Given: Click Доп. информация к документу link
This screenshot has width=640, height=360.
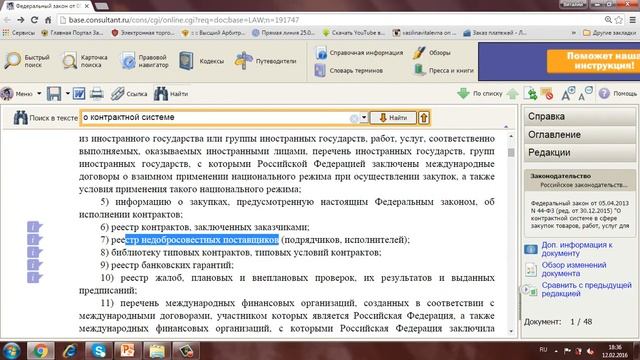Looking at the screenshot, I should click(577, 249).
